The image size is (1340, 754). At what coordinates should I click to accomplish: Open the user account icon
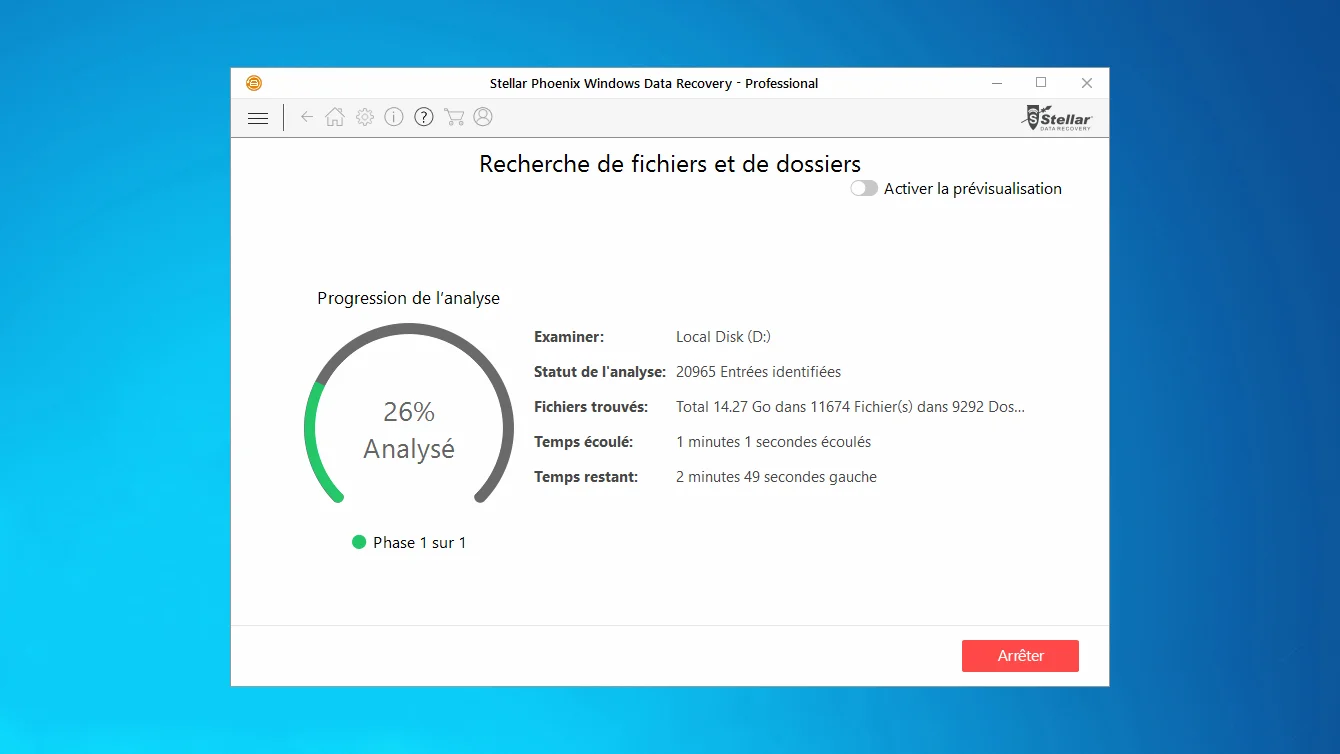483,117
